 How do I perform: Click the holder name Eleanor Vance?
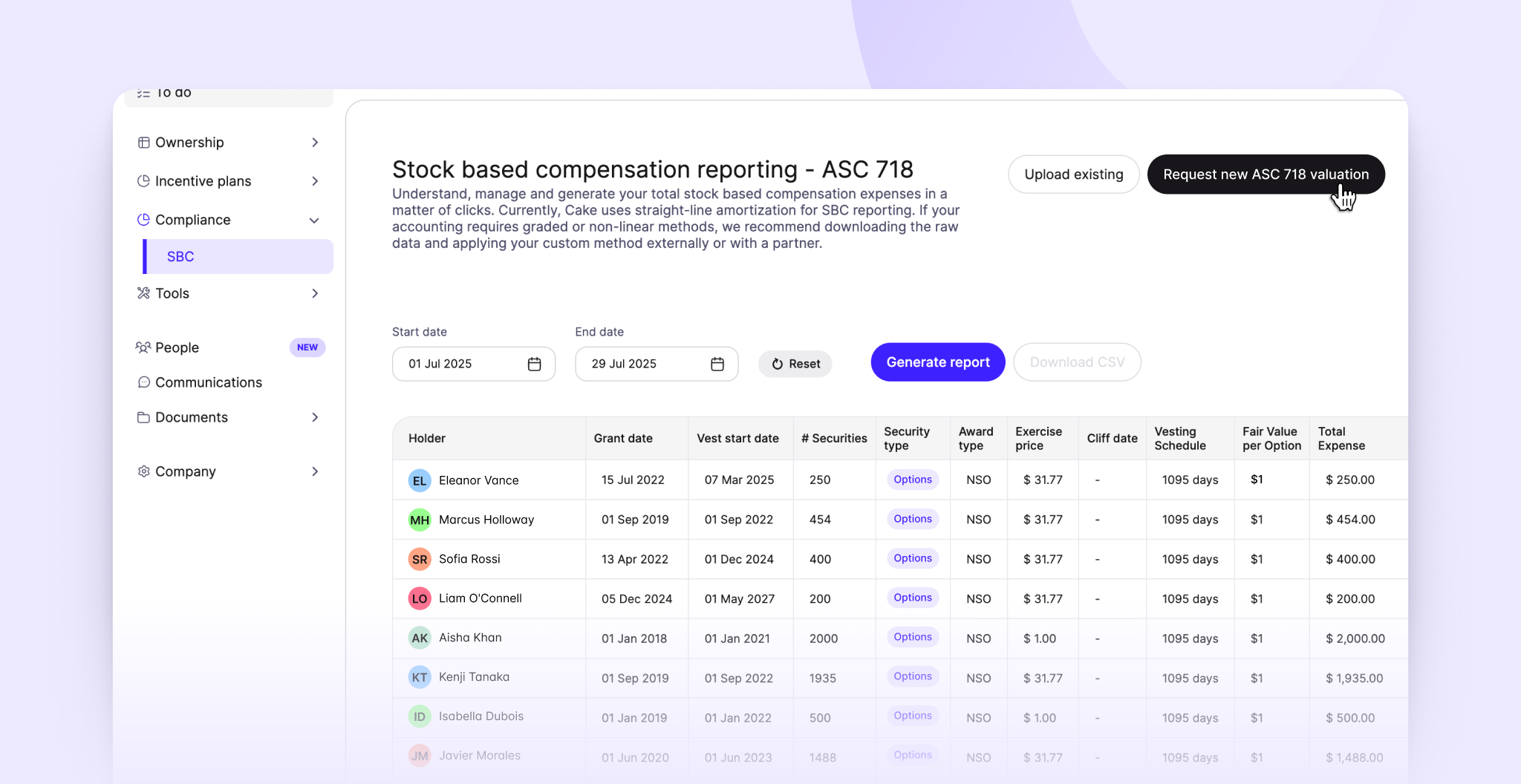coord(478,480)
